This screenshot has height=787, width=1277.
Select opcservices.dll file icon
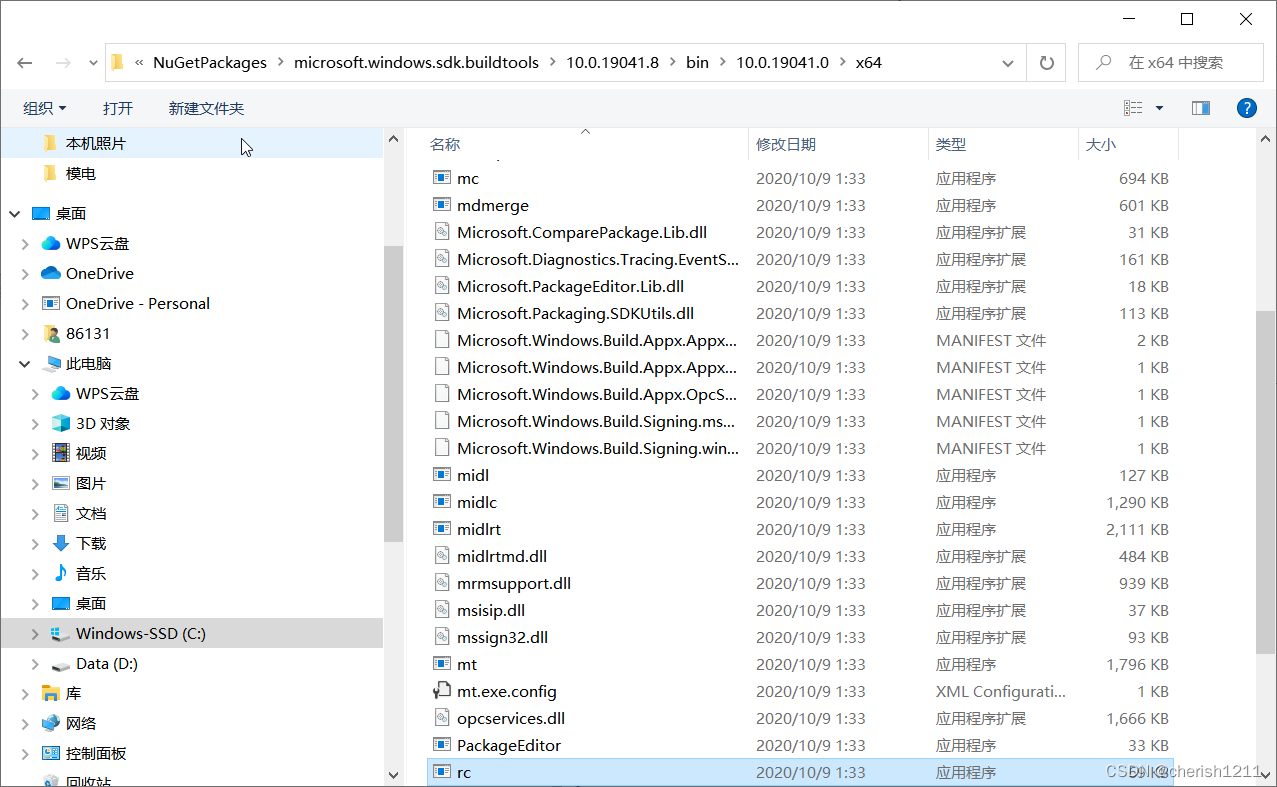(x=442, y=717)
